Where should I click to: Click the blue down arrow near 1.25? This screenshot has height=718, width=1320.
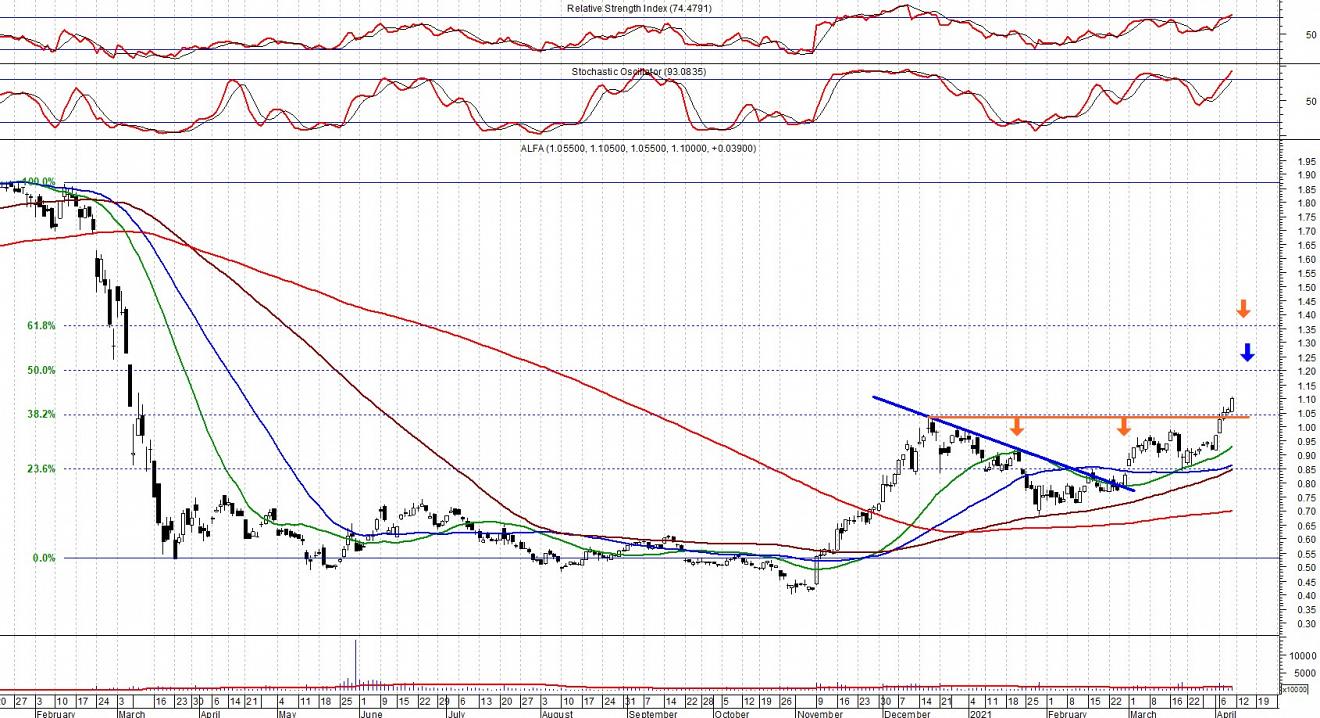pos(1247,352)
